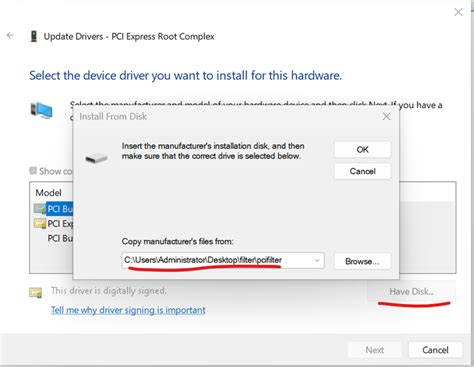
Task: Confirm with the OK button
Action: 362,150
